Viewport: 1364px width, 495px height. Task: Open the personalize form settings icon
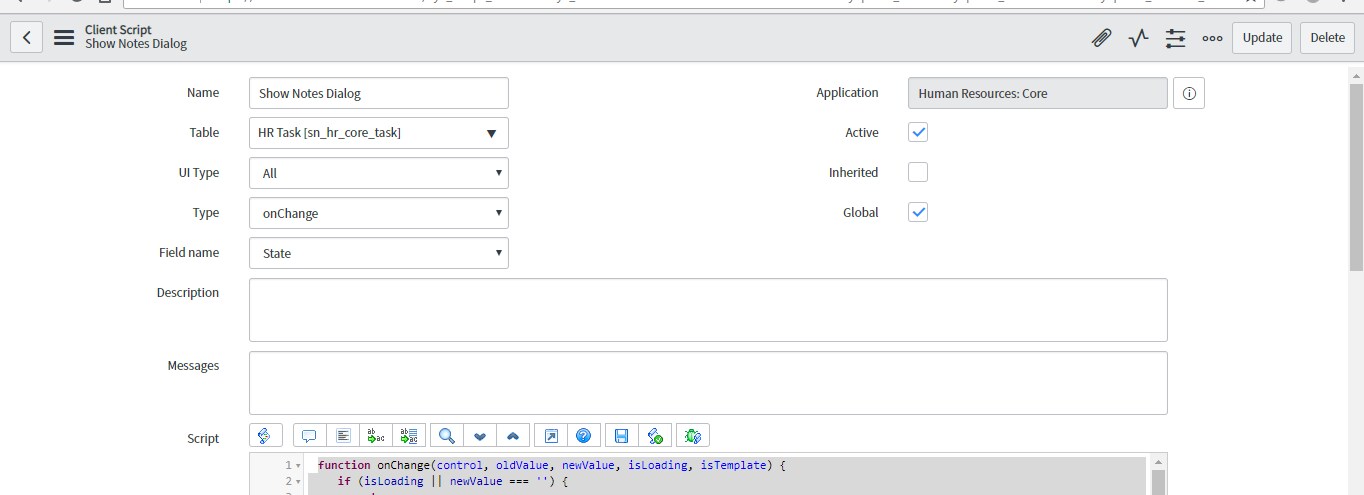pyautogui.click(x=1175, y=38)
